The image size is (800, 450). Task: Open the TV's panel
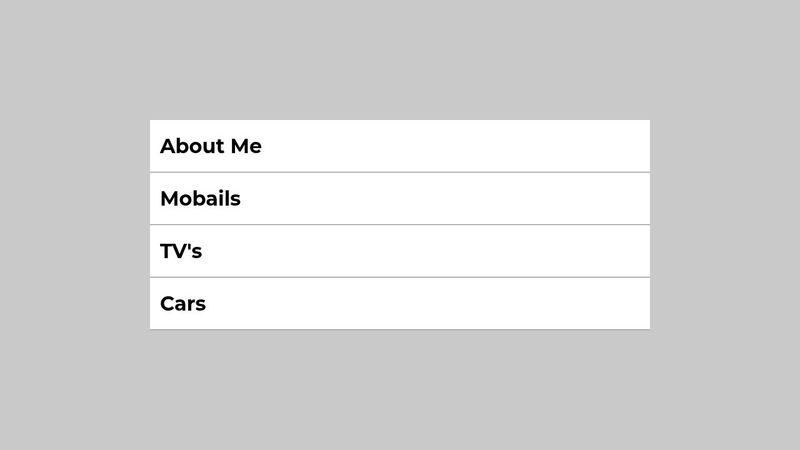tap(400, 251)
